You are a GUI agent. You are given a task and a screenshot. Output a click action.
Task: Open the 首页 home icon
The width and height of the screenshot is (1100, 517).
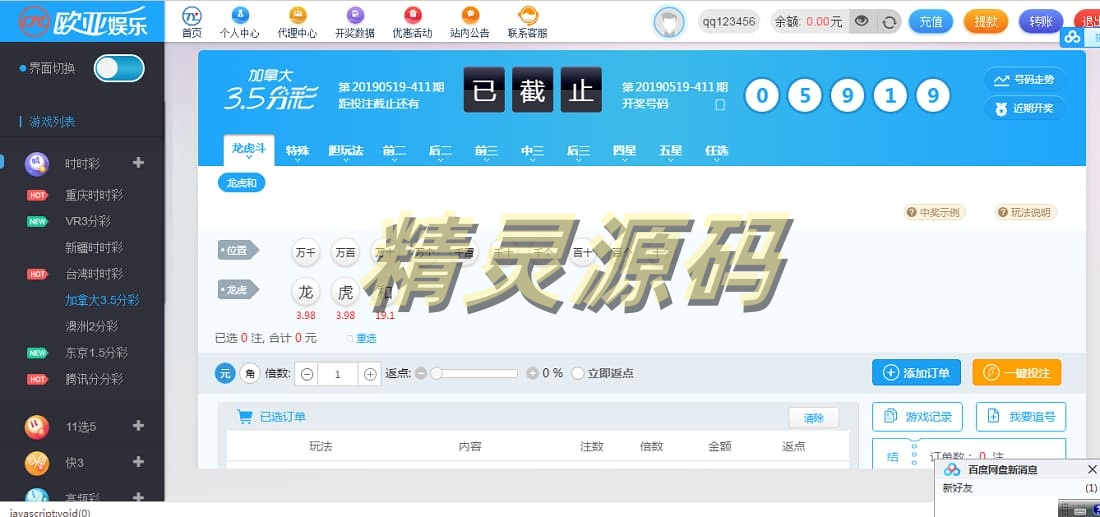click(x=191, y=16)
